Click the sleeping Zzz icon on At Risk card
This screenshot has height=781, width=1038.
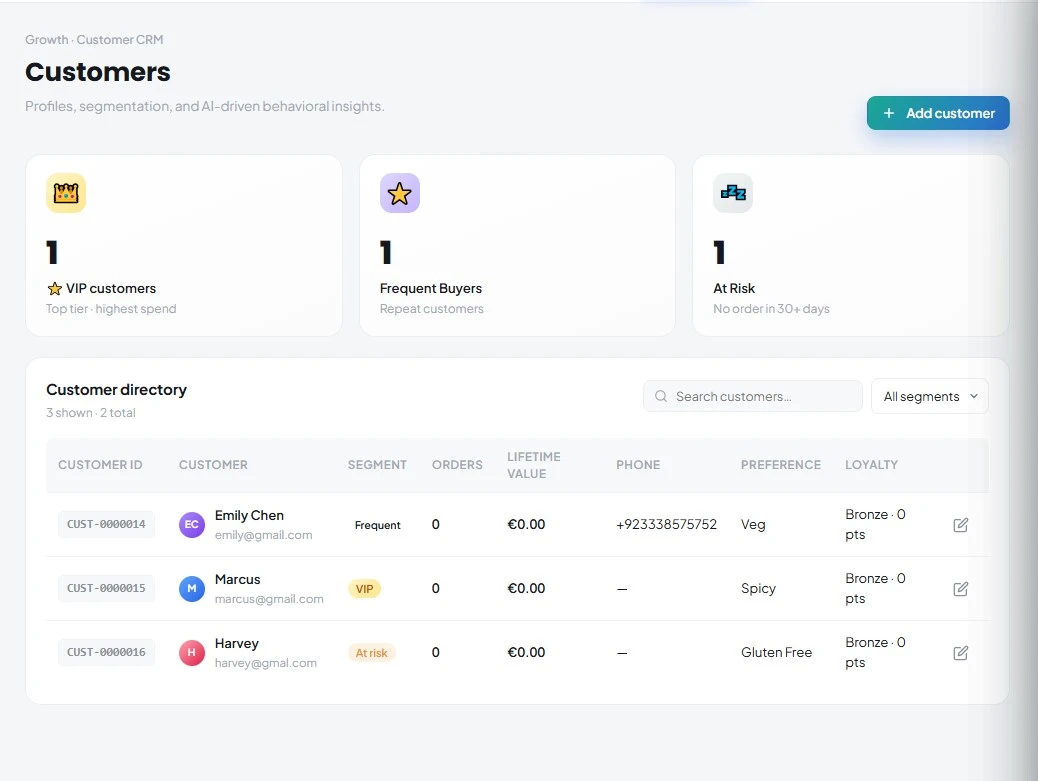733,193
